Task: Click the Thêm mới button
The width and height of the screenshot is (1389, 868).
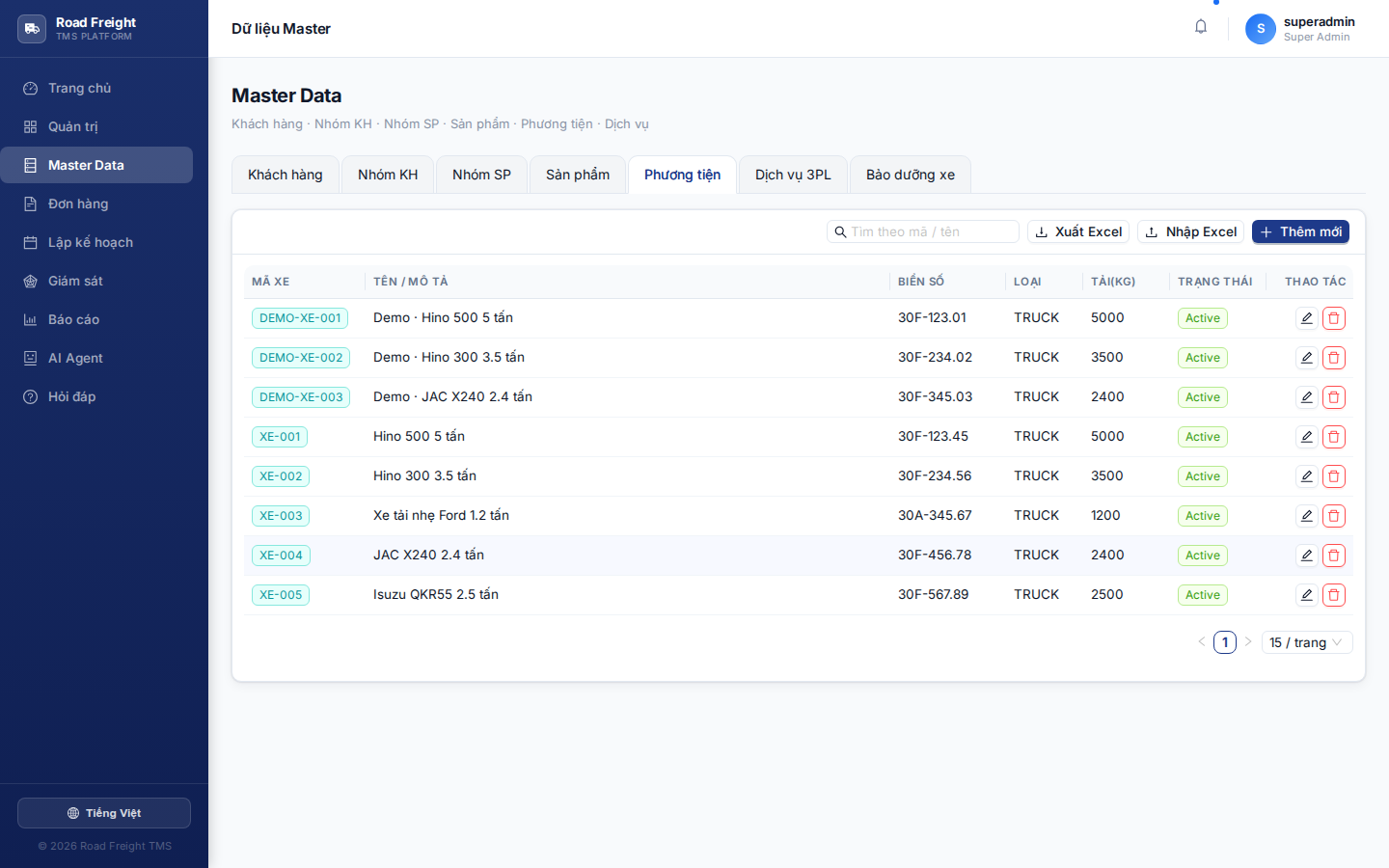Action: coord(1300,231)
